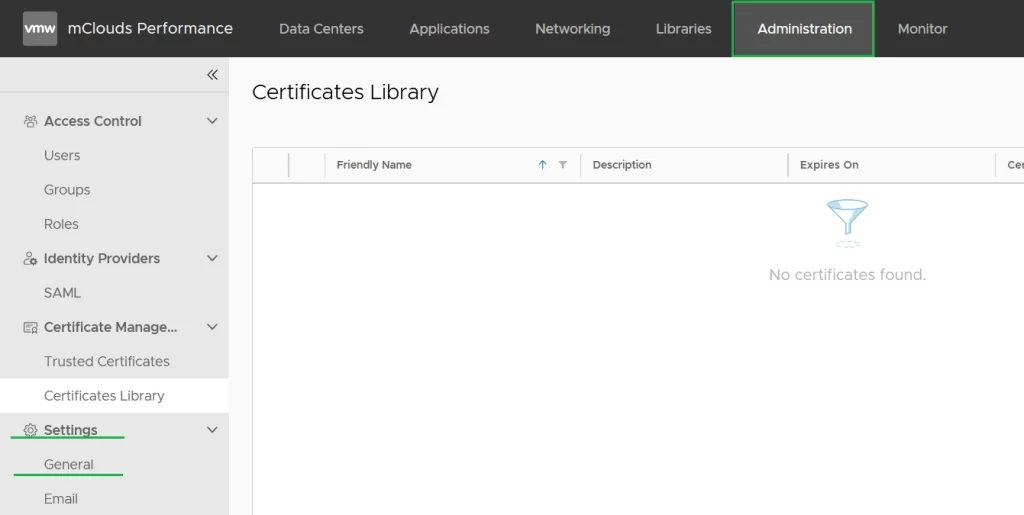The image size is (1024, 515).
Task: Click the 'No certificates found.' message
Action: click(847, 275)
